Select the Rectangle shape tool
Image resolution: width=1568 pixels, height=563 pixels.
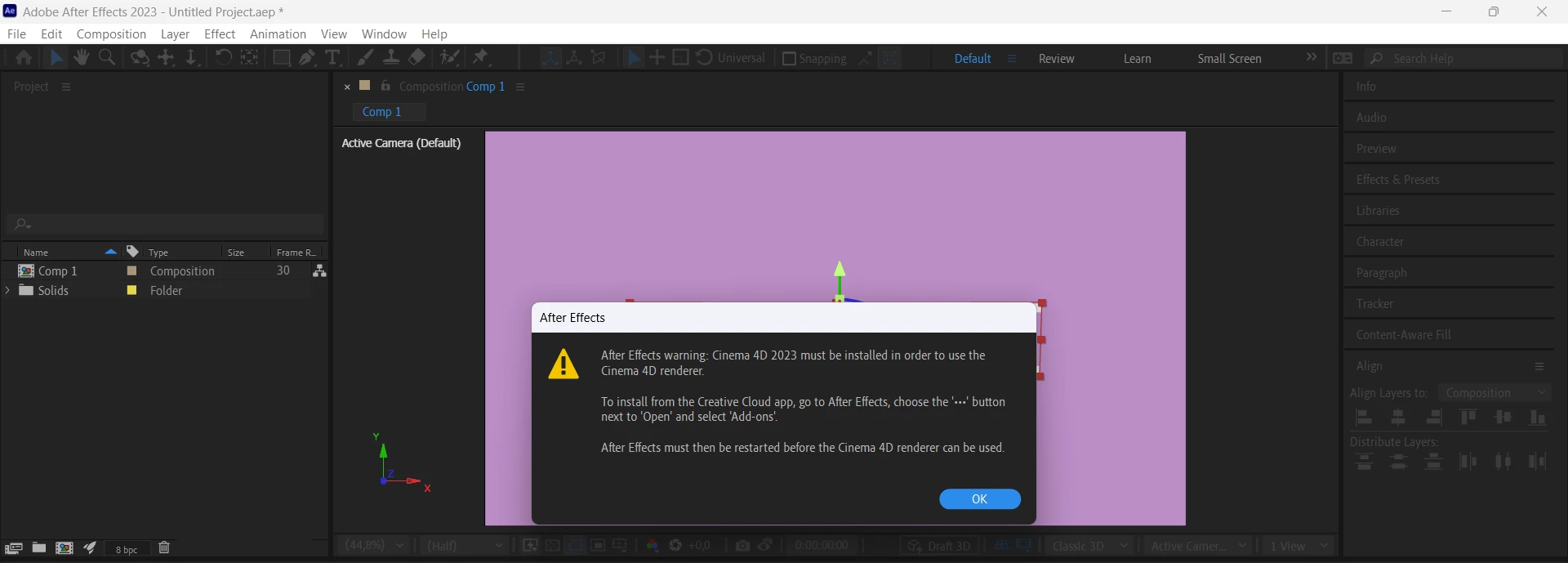click(x=282, y=58)
